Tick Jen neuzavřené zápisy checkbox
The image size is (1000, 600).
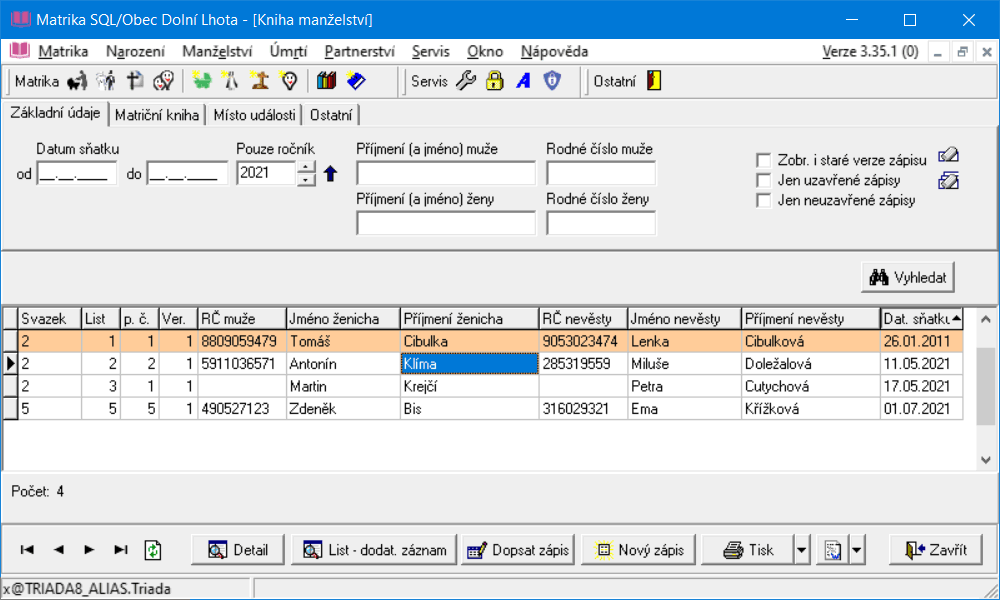tap(764, 200)
